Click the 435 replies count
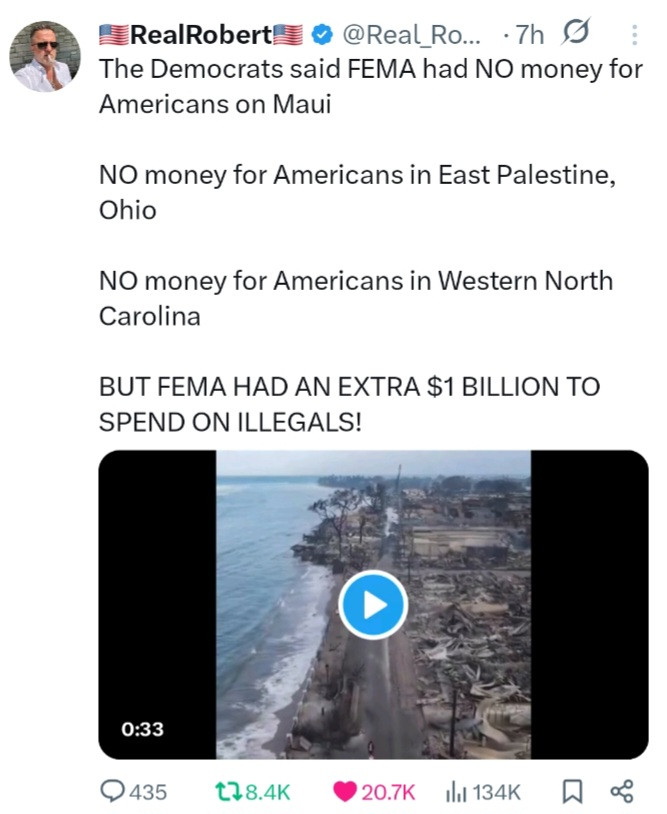This screenshot has width=667, height=814. coord(149,792)
